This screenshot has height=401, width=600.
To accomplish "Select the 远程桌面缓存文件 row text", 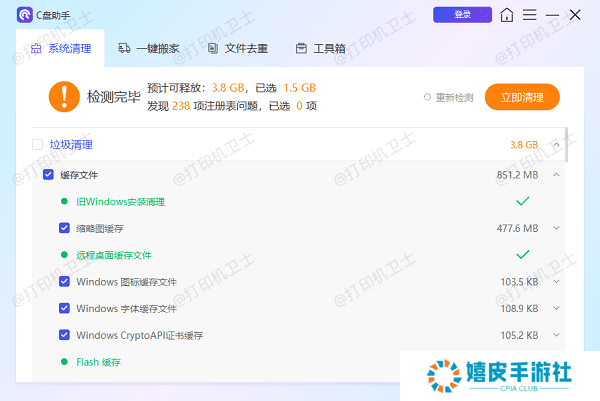I will [x=114, y=255].
